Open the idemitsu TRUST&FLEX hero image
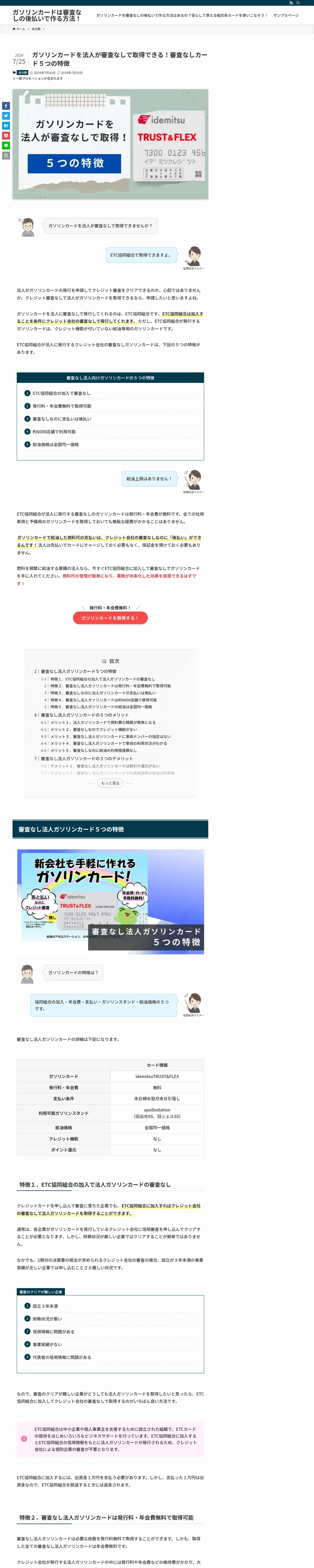The image size is (314, 1568). tap(110, 144)
